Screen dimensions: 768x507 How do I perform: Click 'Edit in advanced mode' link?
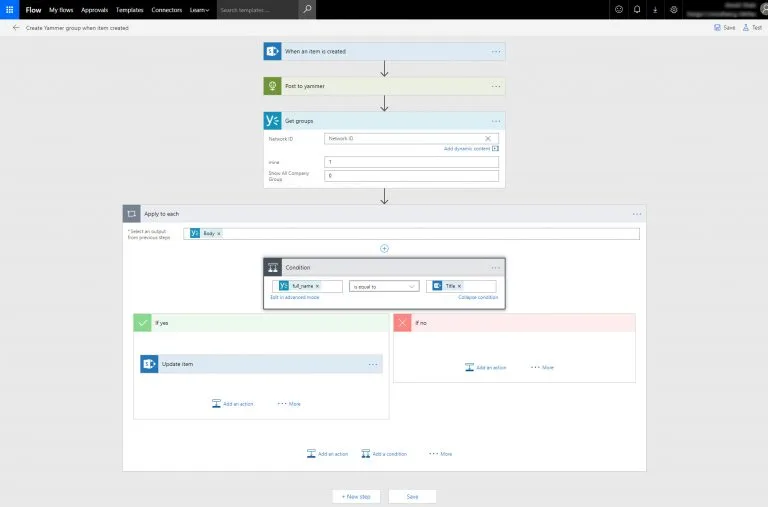pyautogui.click(x=295, y=297)
